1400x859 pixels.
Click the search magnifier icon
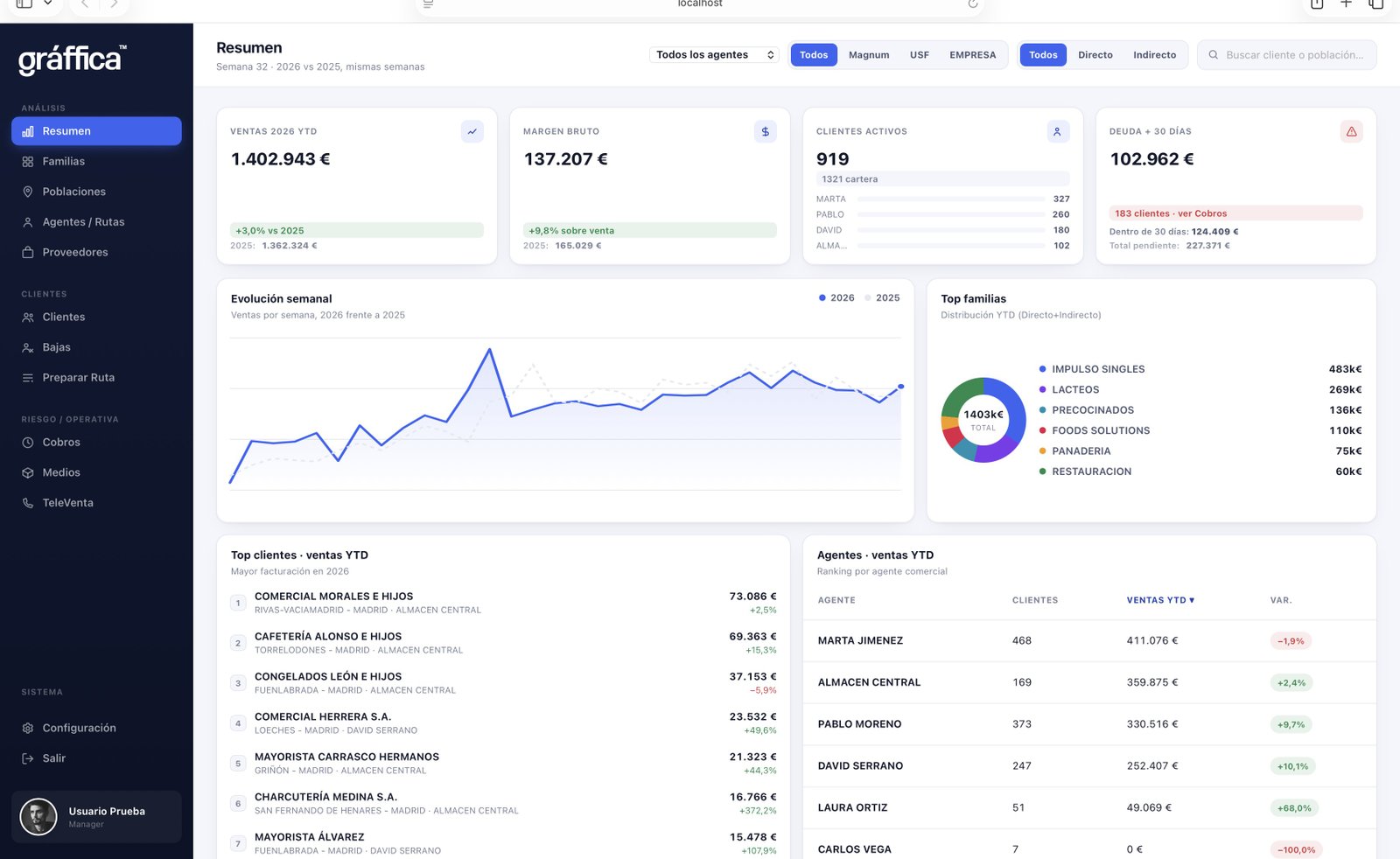pos(1214,55)
